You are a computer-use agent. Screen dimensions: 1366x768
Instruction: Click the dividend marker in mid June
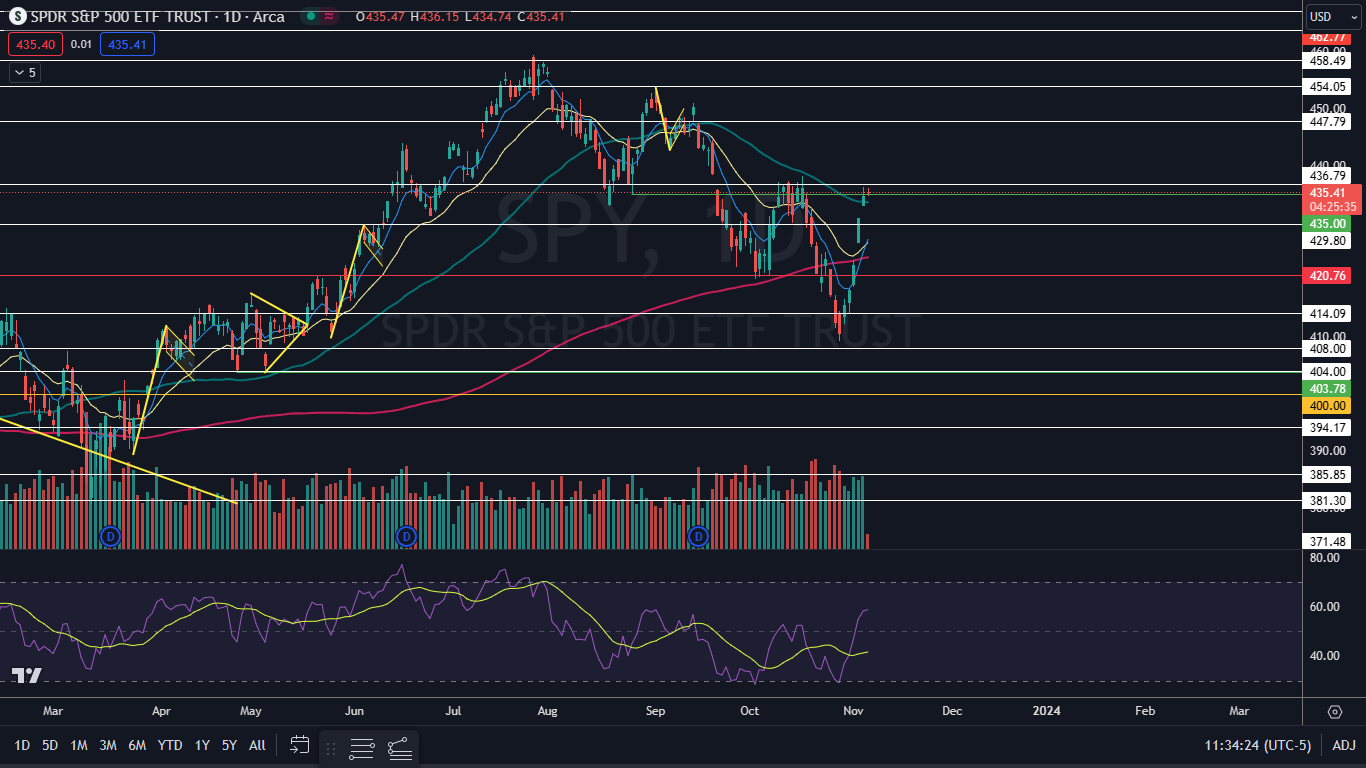[405, 536]
